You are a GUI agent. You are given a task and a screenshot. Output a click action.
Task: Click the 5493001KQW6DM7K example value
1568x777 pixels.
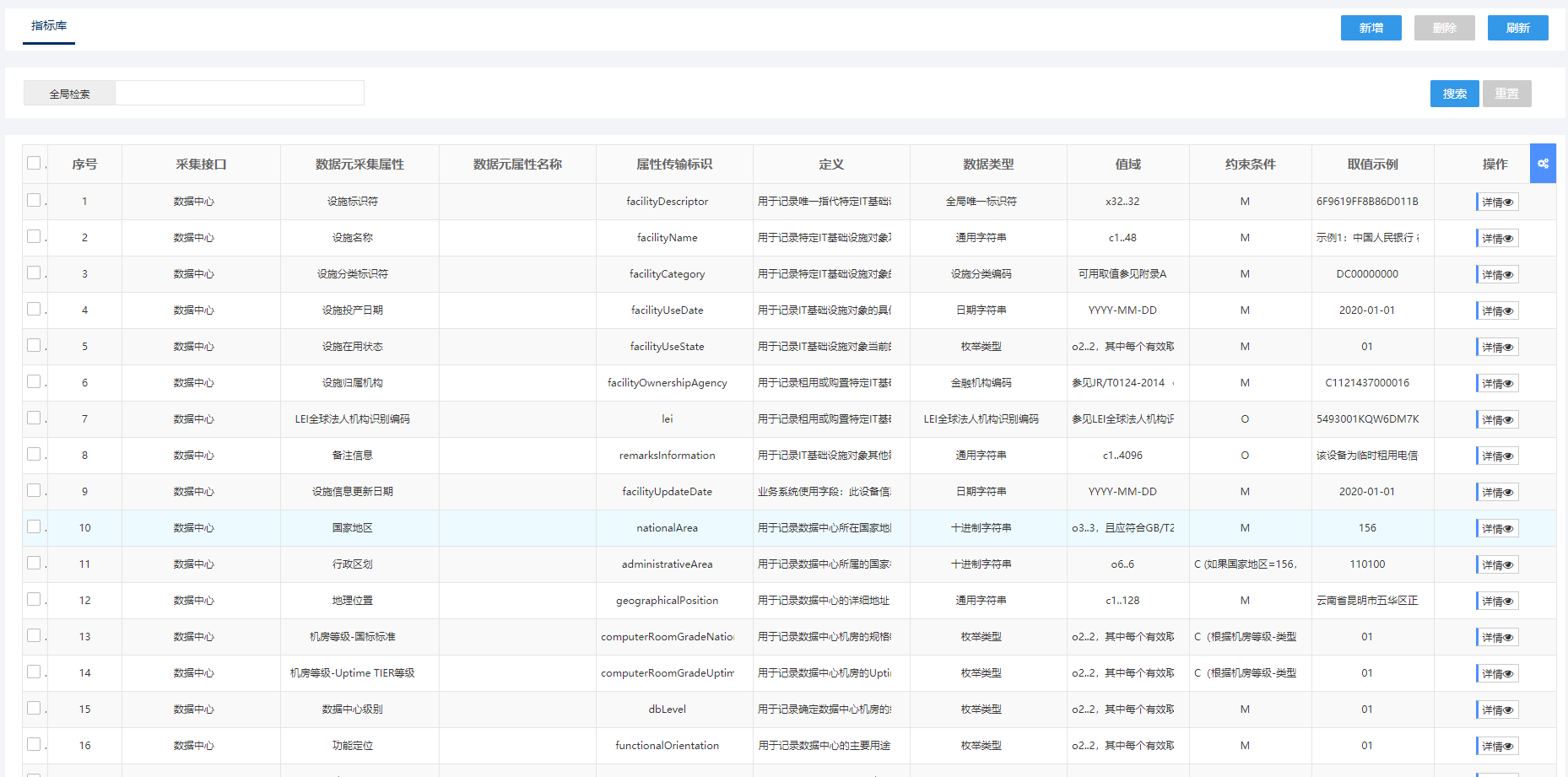(1367, 419)
